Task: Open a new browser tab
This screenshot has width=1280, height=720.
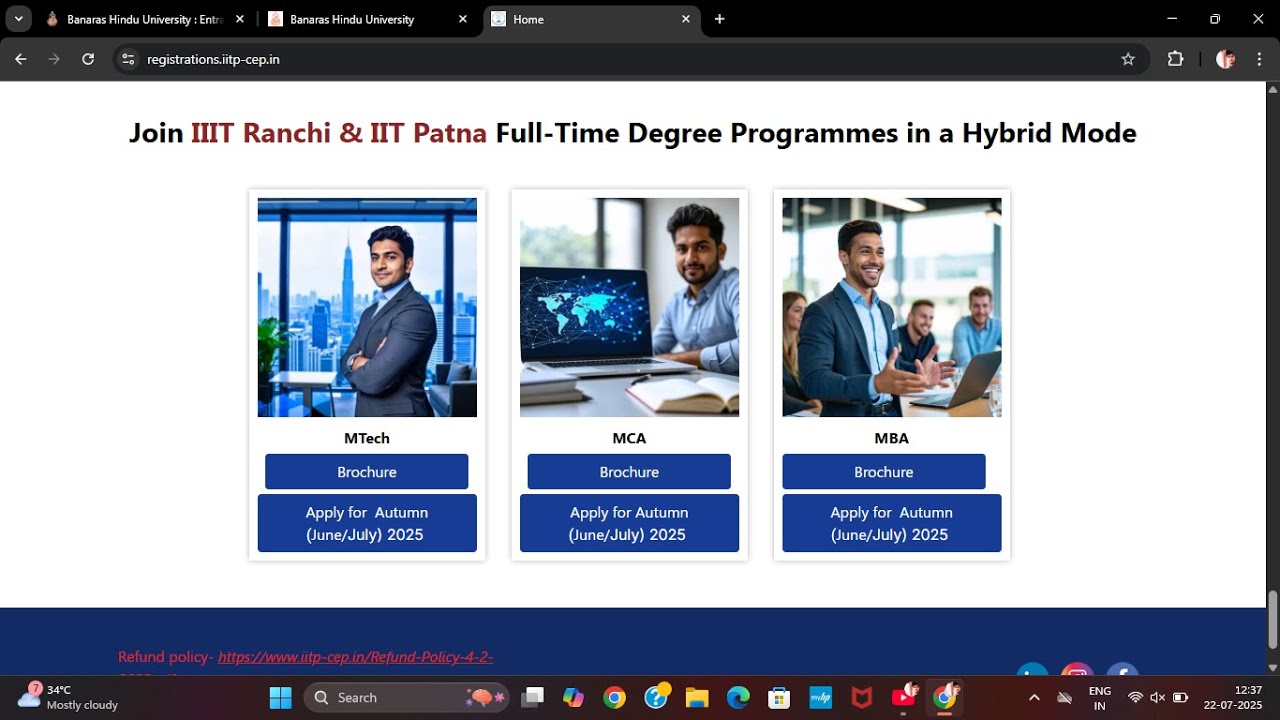Action: click(719, 19)
